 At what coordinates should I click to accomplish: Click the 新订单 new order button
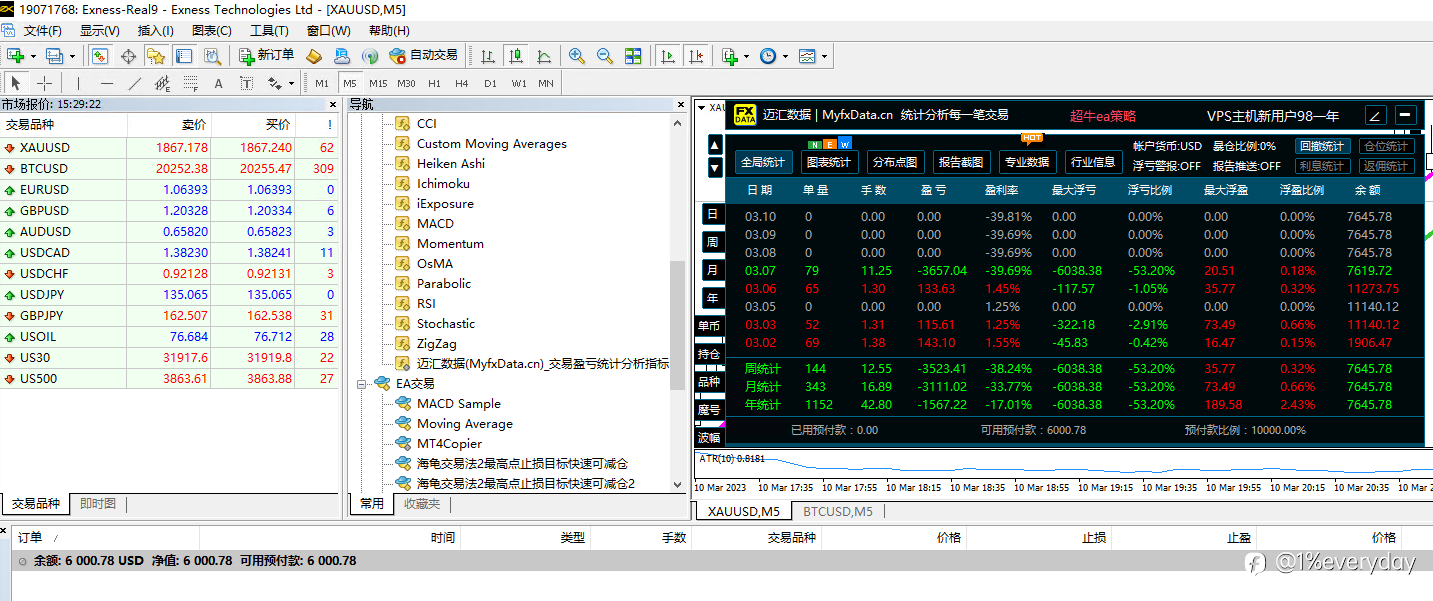266,56
